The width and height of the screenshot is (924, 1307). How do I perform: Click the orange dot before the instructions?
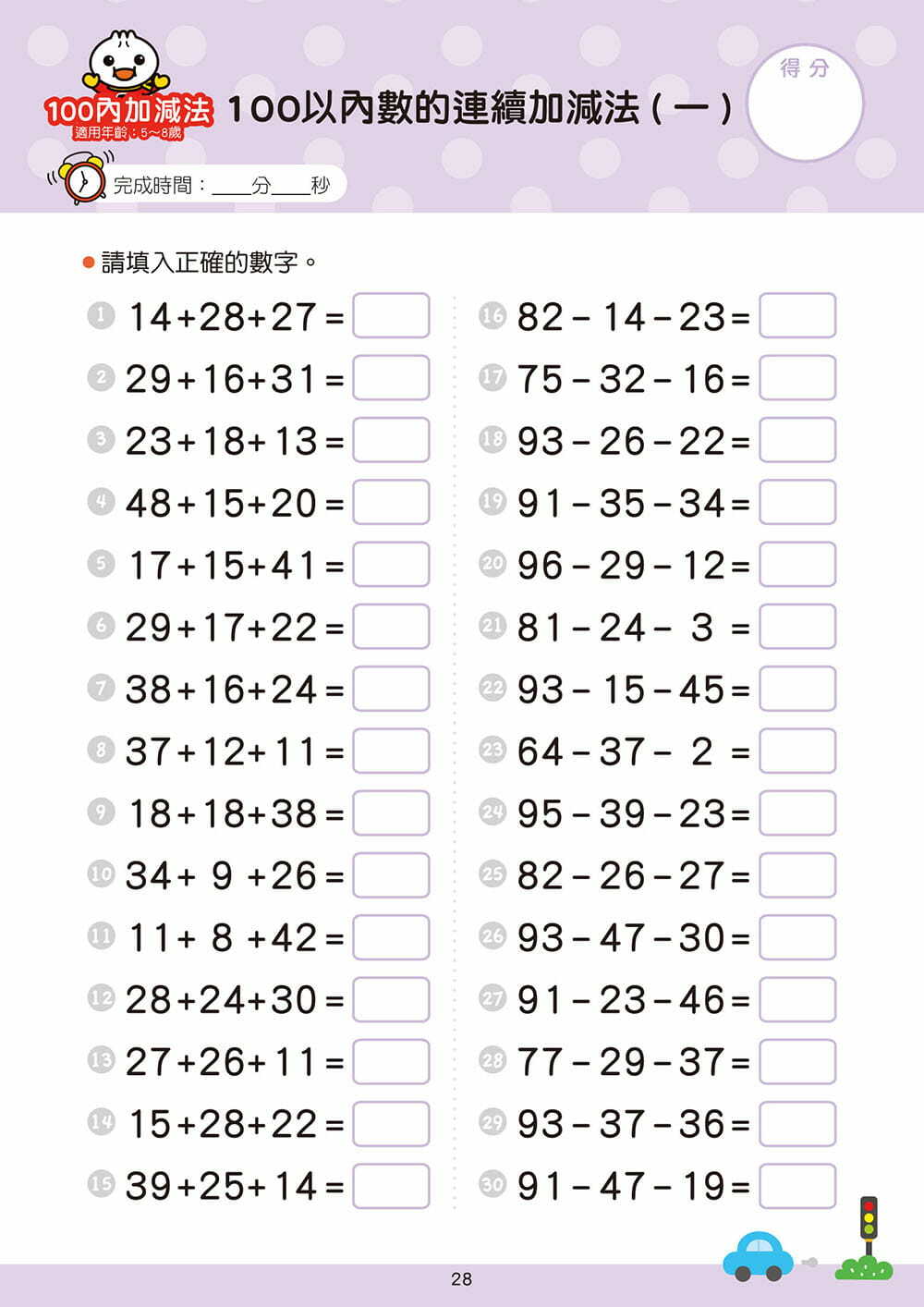(89, 263)
